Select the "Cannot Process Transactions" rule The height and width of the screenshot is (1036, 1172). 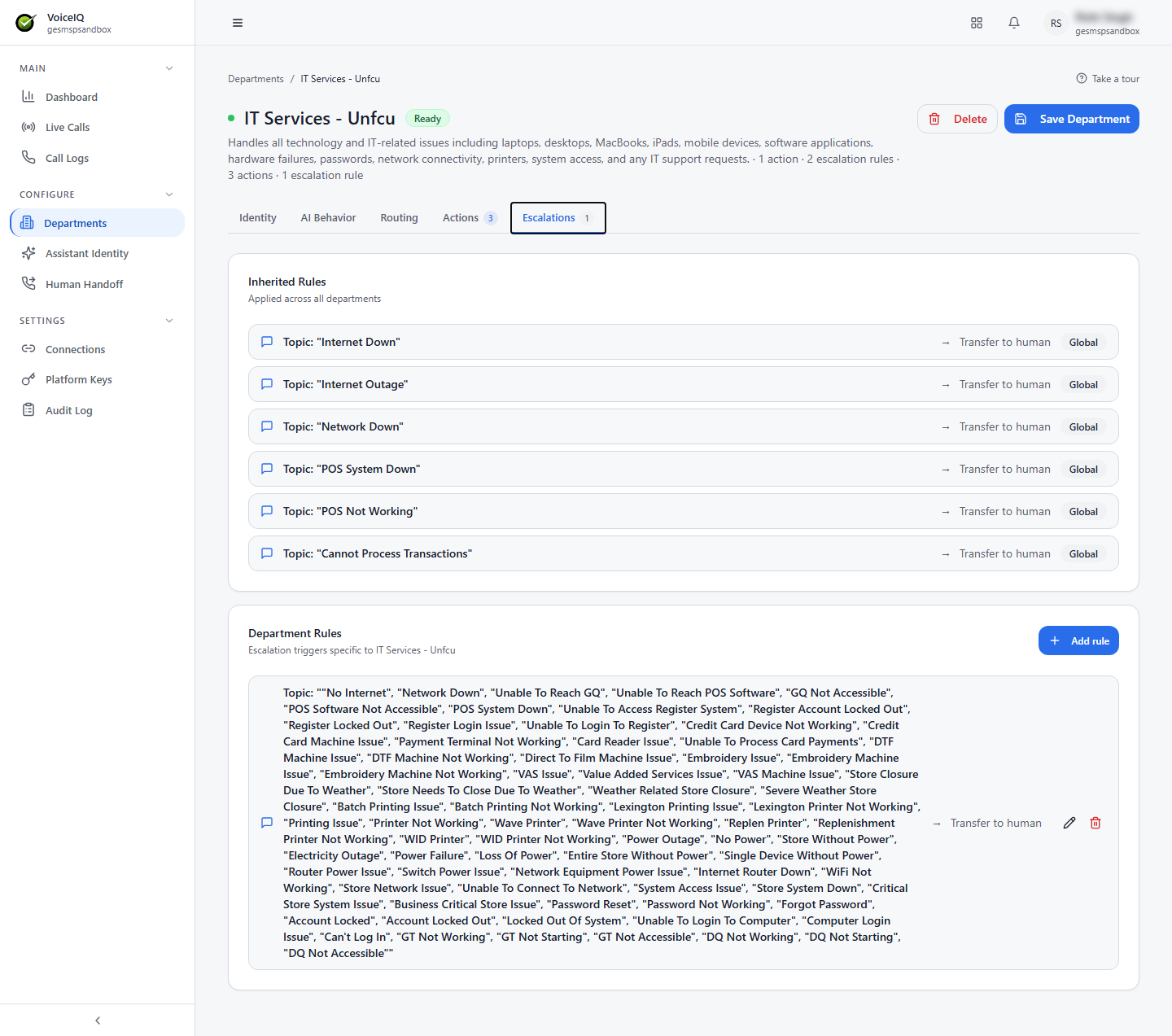tap(684, 553)
